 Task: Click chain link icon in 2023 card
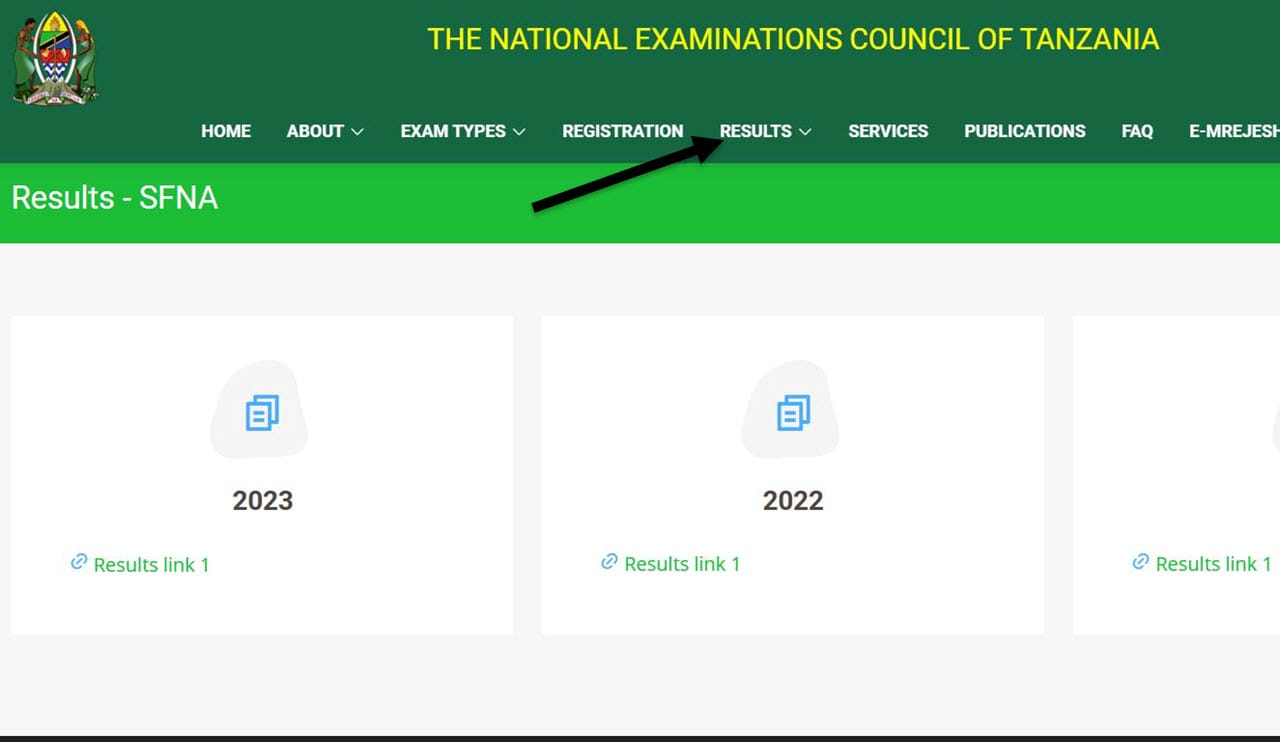[78, 563]
